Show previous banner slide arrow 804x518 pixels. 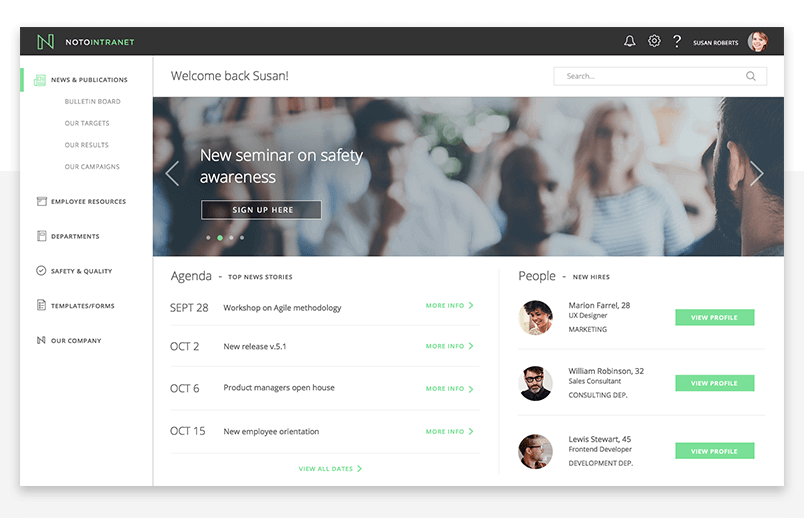172,173
